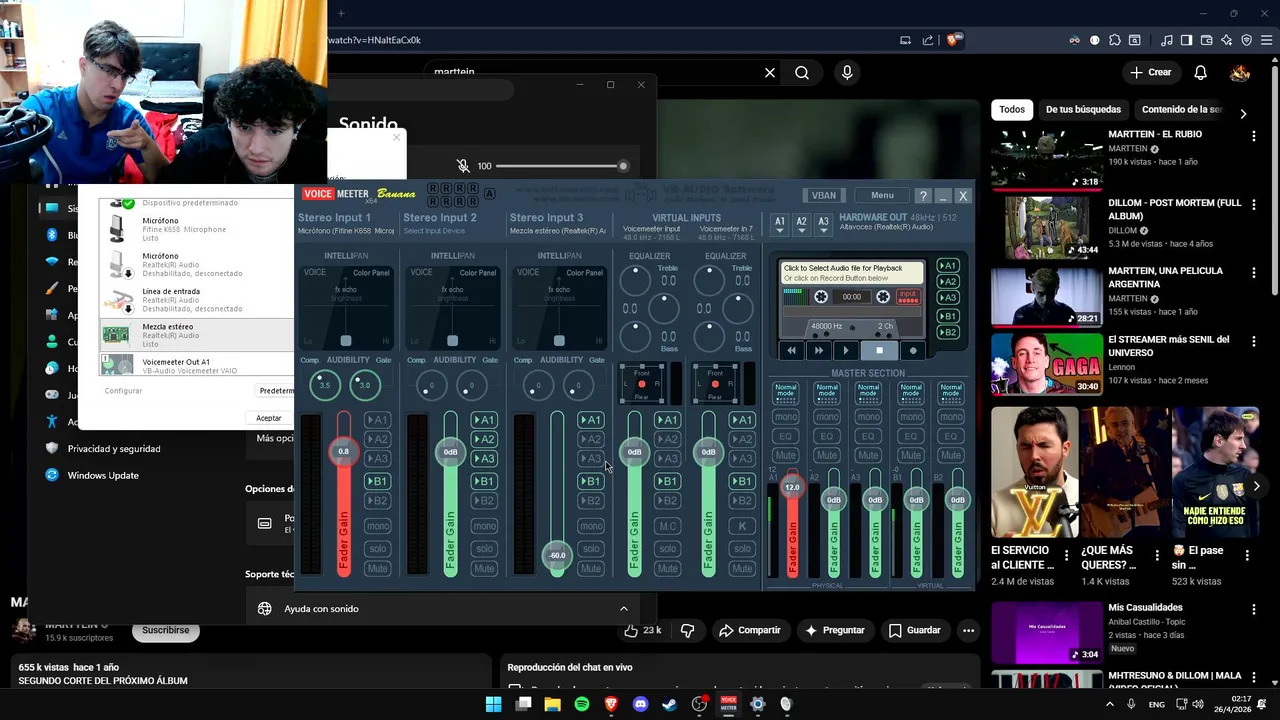Like the video with 23 k likes
The height and width of the screenshot is (720, 1280).
coord(642,630)
